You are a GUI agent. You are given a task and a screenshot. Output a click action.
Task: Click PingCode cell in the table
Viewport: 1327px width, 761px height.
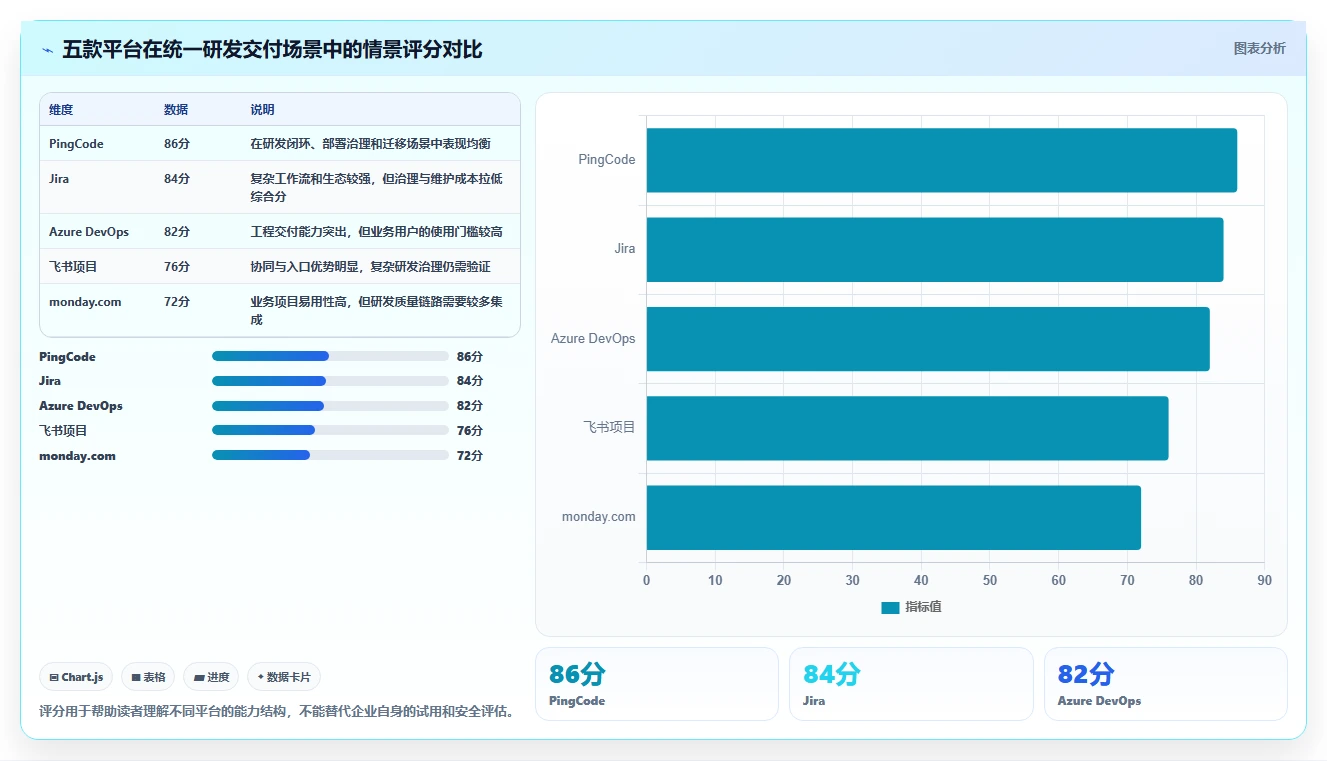(76, 144)
